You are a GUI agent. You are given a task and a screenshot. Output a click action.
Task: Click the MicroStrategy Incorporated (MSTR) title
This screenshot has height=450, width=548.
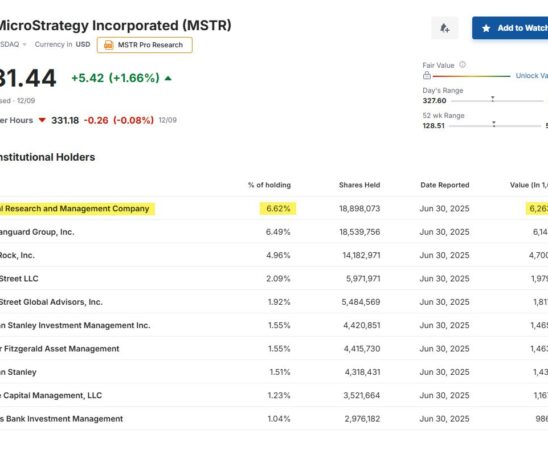pyautogui.click(x=115, y=26)
